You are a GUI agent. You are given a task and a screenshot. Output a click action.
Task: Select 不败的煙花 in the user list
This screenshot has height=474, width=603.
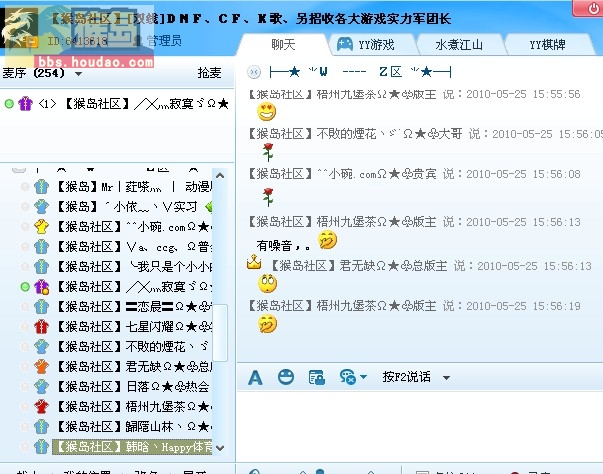[x=132, y=347]
